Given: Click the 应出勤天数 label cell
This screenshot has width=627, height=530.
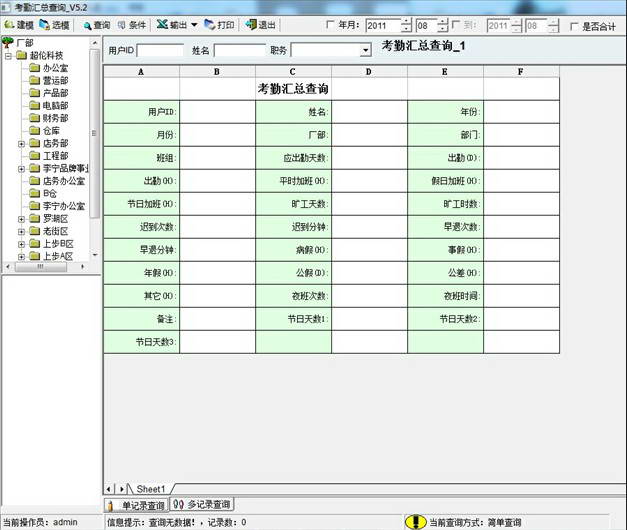Looking at the screenshot, I should [293, 158].
